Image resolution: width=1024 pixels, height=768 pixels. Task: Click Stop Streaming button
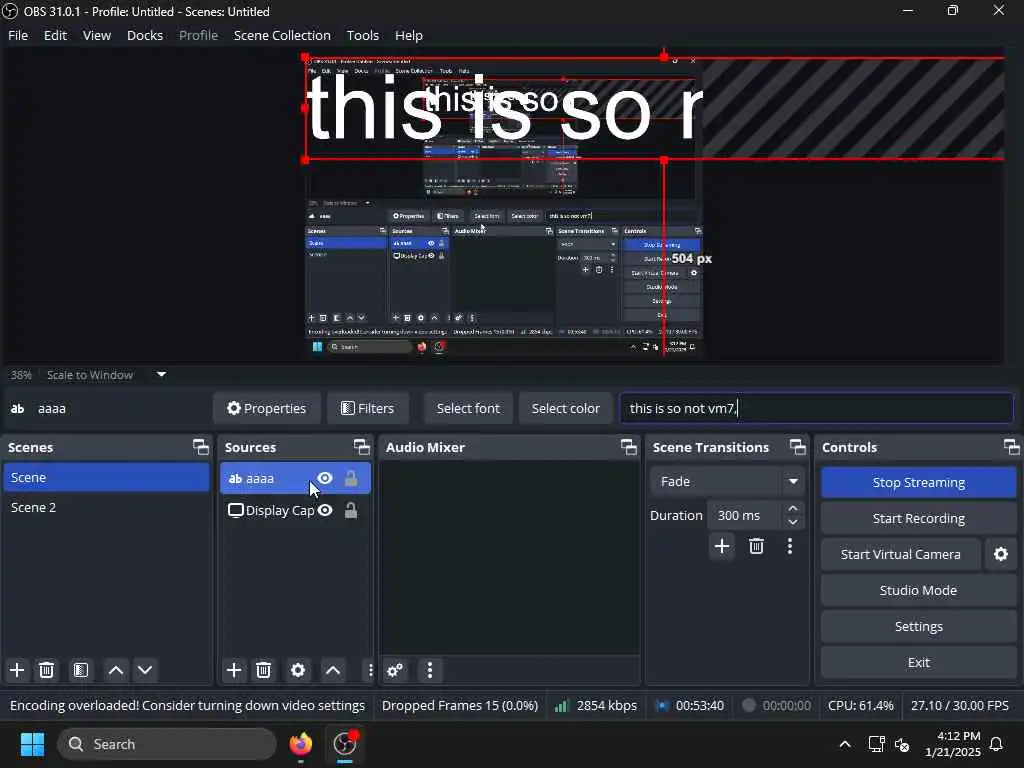click(x=918, y=483)
